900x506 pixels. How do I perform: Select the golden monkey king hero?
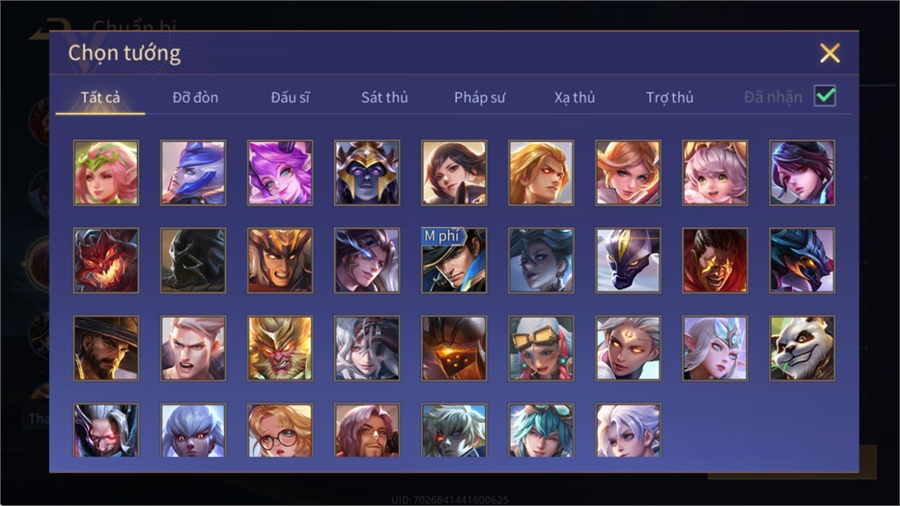pyautogui.click(x=280, y=348)
